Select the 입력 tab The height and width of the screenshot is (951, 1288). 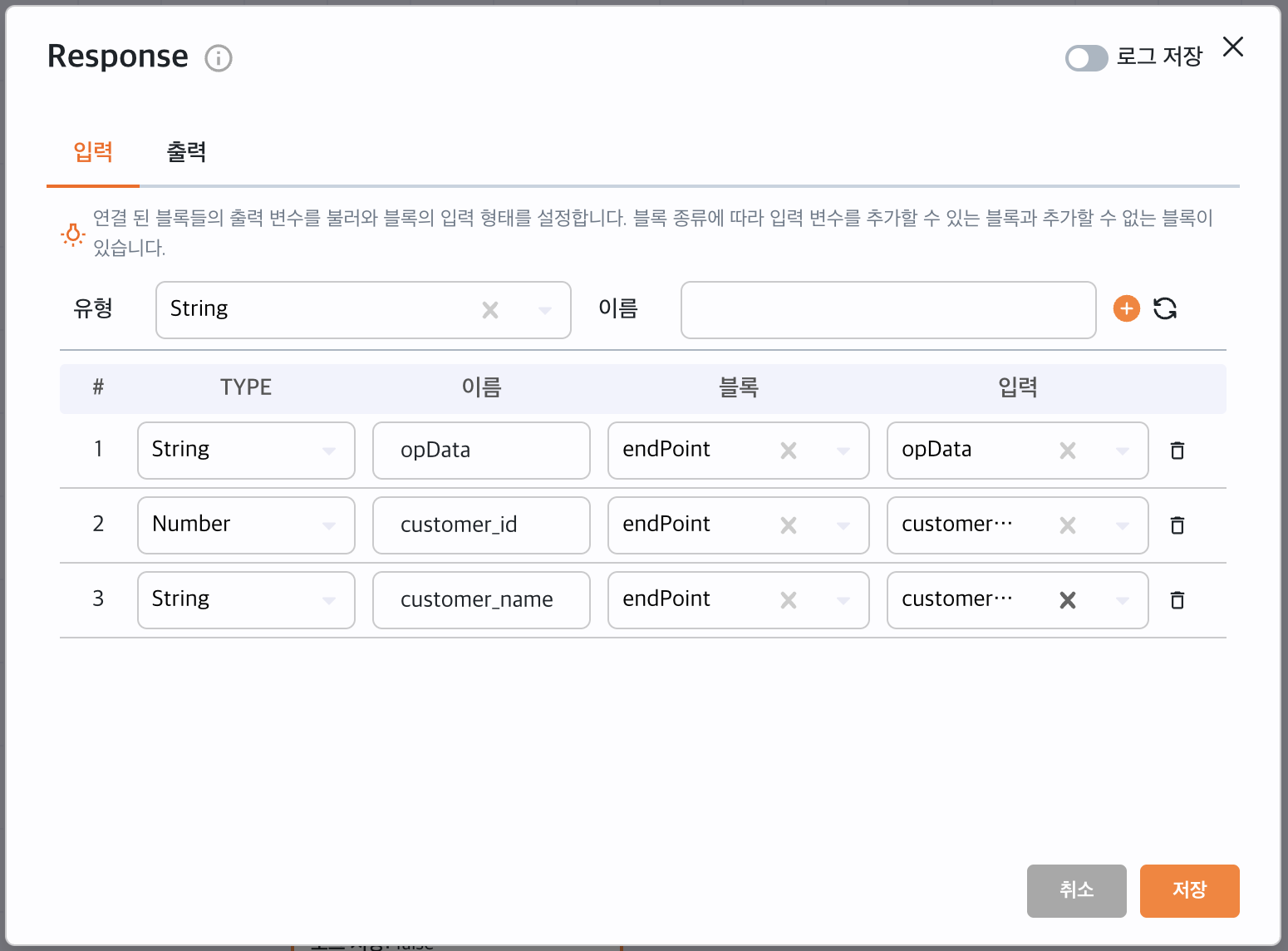pos(93,152)
